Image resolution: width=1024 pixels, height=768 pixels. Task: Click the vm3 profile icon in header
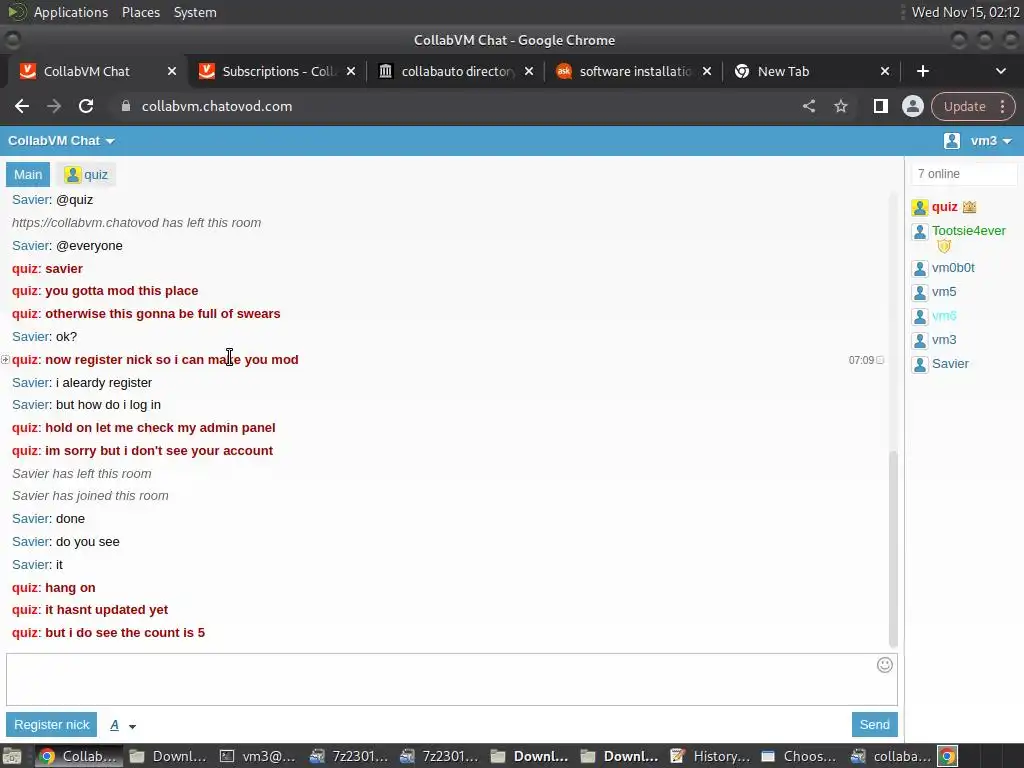[x=952, y=140]
